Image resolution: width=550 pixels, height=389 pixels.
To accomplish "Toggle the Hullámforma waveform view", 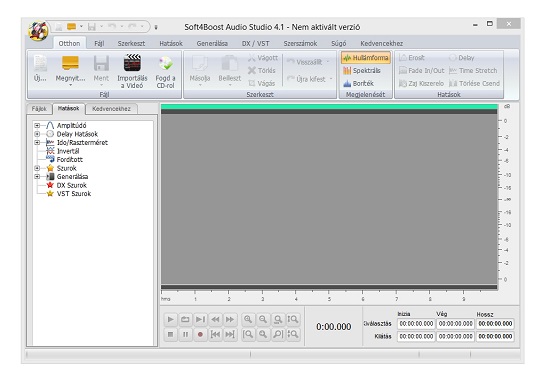I will tap(366, 58).
